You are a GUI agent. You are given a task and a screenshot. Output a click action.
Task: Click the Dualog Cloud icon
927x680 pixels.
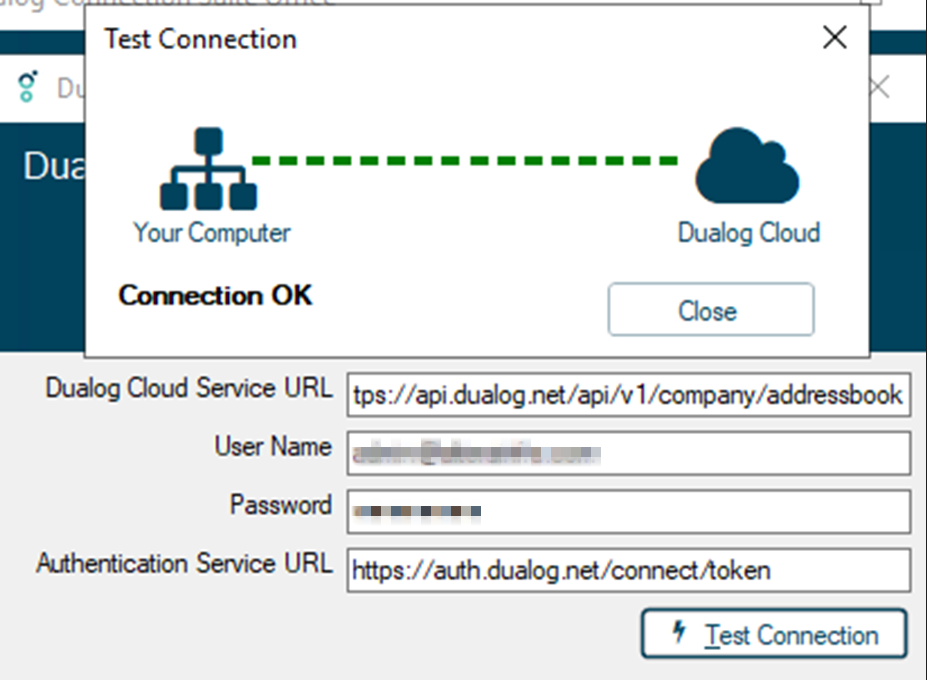coord(747,166)
